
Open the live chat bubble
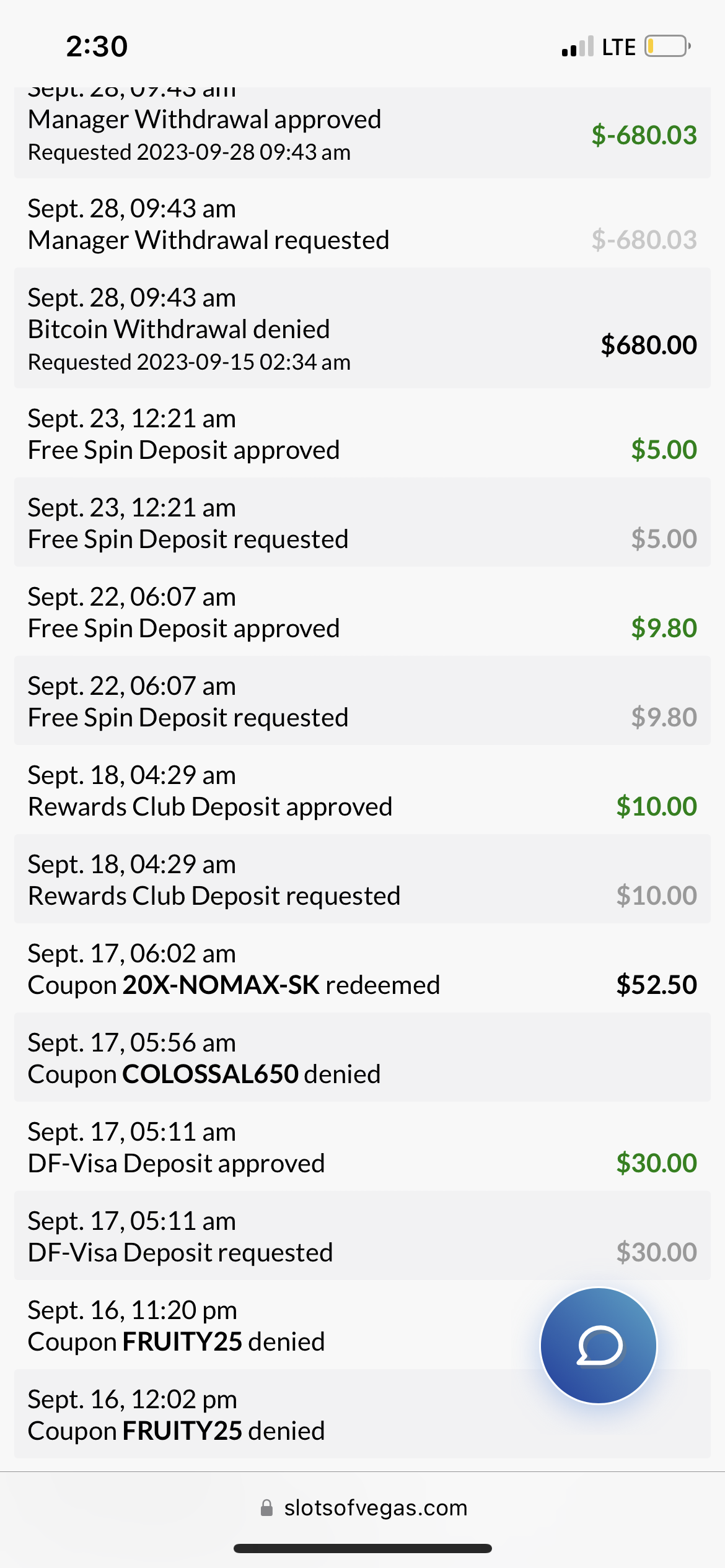tap(598, 1345)
